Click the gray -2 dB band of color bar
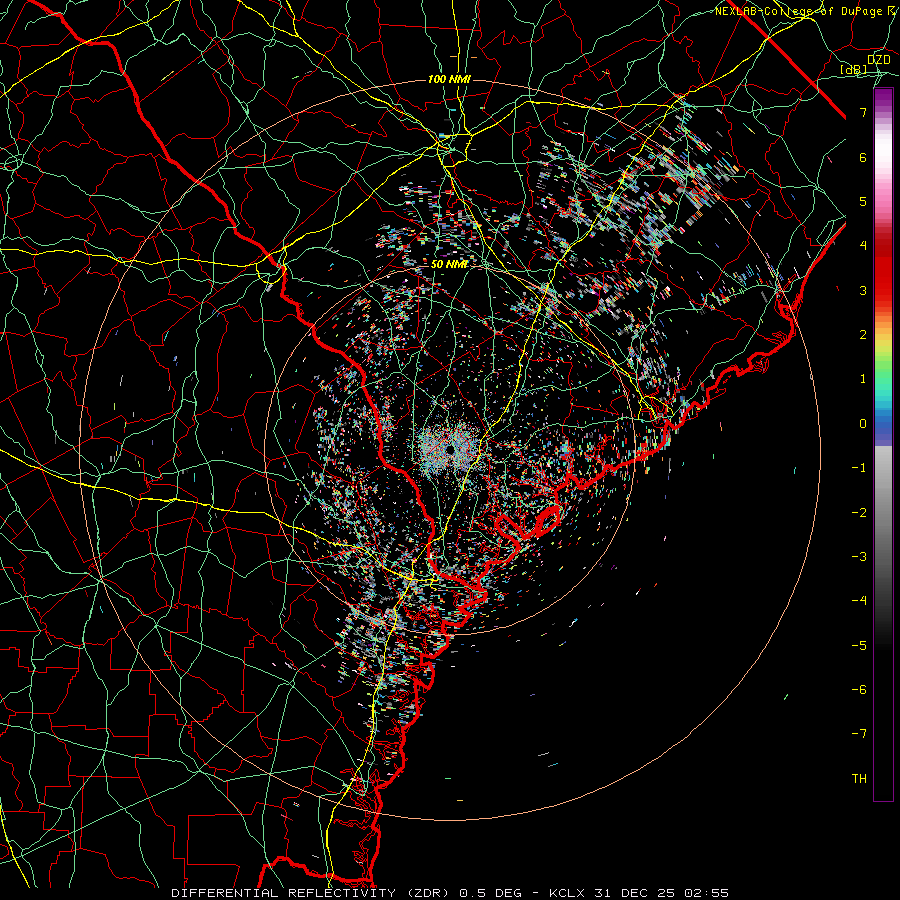The image size is (900, 900). 883,513
